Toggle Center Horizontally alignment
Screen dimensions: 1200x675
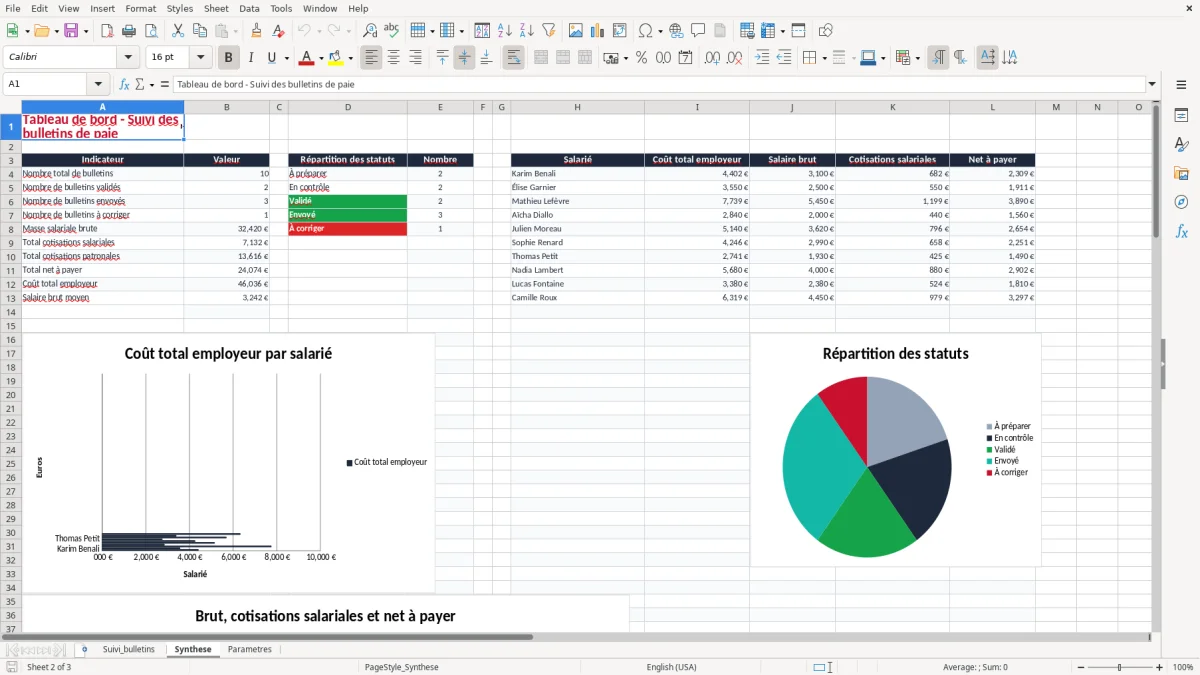(x=394, y=58)
